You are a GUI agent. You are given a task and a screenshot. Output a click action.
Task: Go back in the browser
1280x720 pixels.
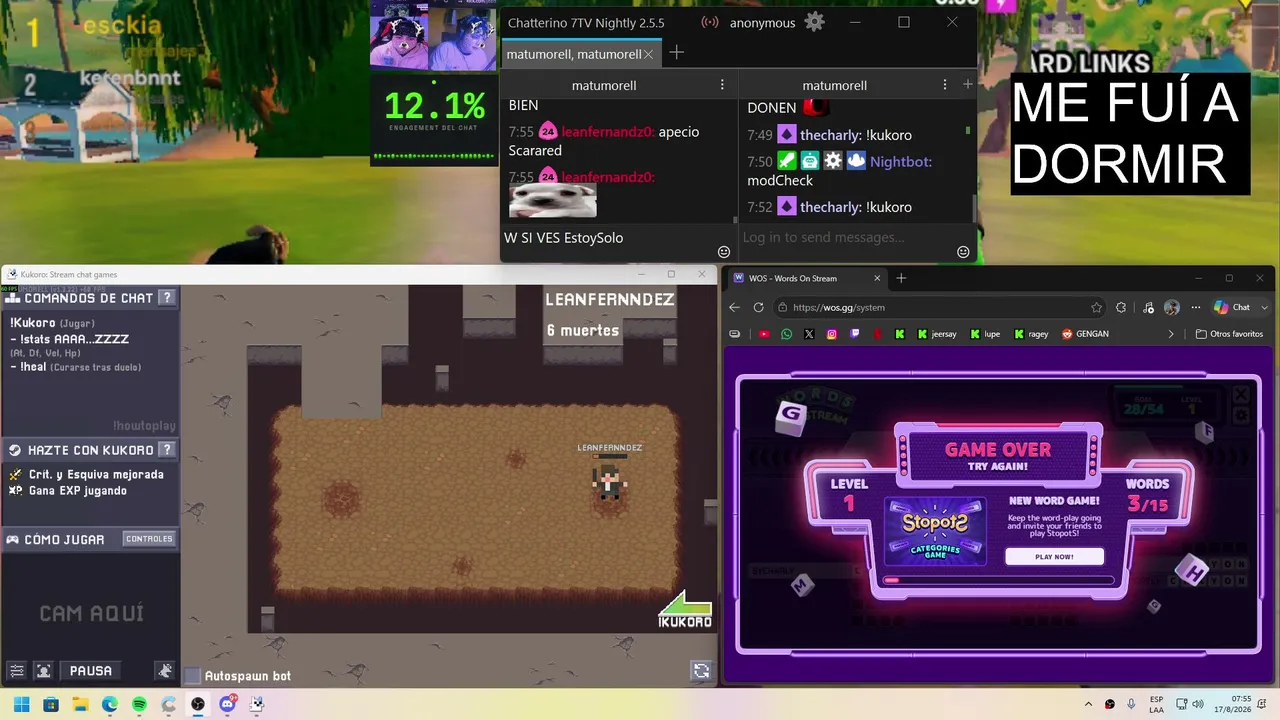tap(735, 307)
